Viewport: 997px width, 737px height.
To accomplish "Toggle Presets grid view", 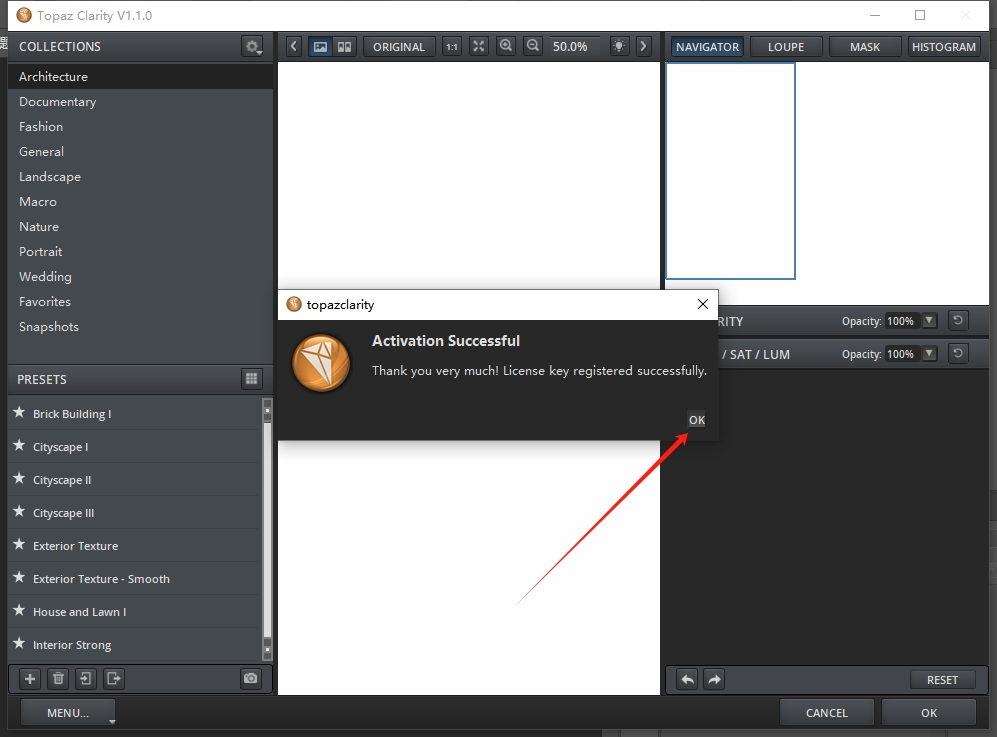I will (x=251, y=379).
